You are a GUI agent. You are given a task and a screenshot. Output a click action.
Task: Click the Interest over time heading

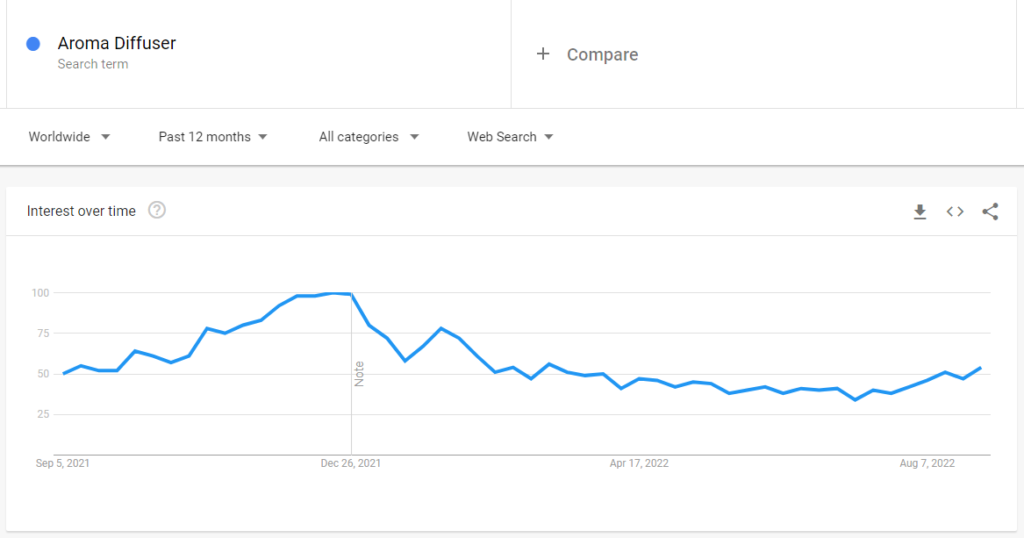(81, 211)
